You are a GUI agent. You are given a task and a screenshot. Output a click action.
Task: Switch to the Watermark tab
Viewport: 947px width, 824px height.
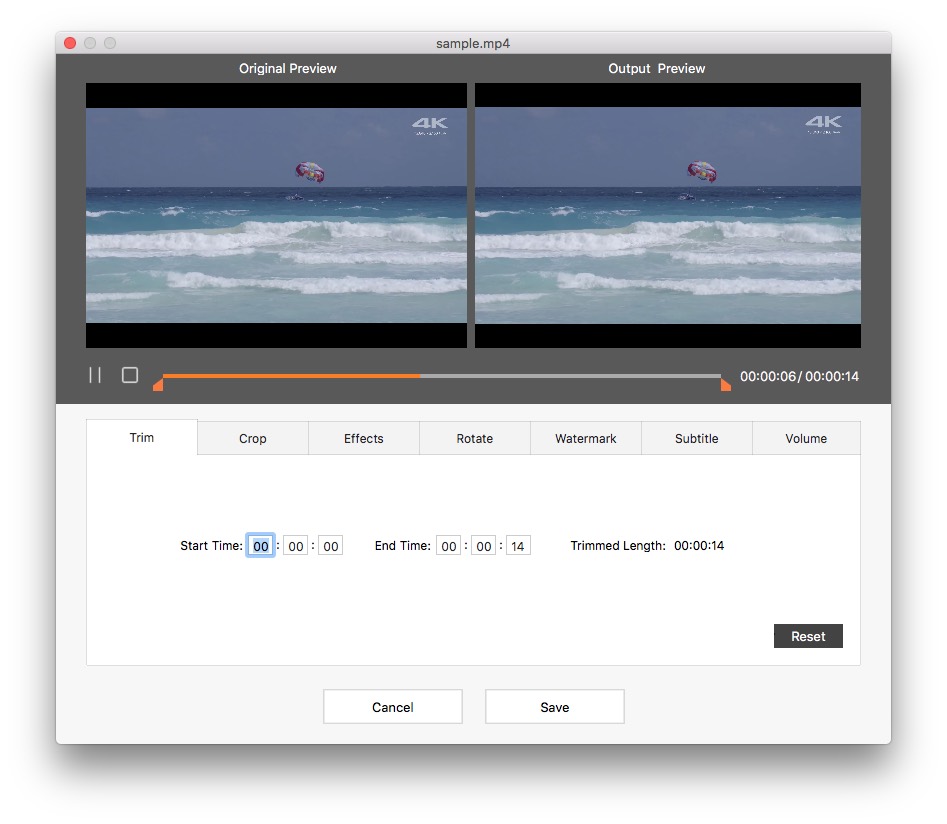[585, 438]
